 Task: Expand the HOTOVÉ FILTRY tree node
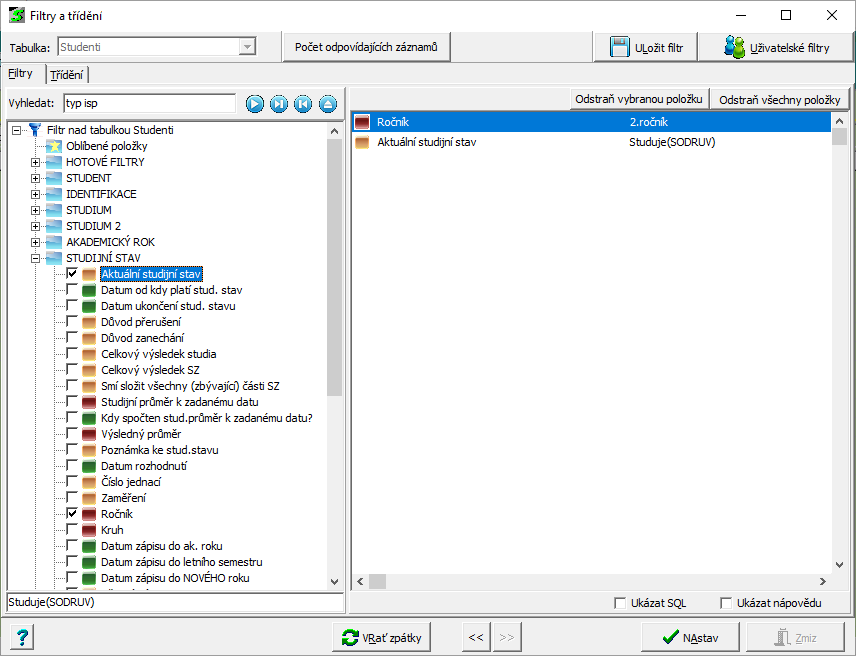pyautogui.click(x=36, y=162)
